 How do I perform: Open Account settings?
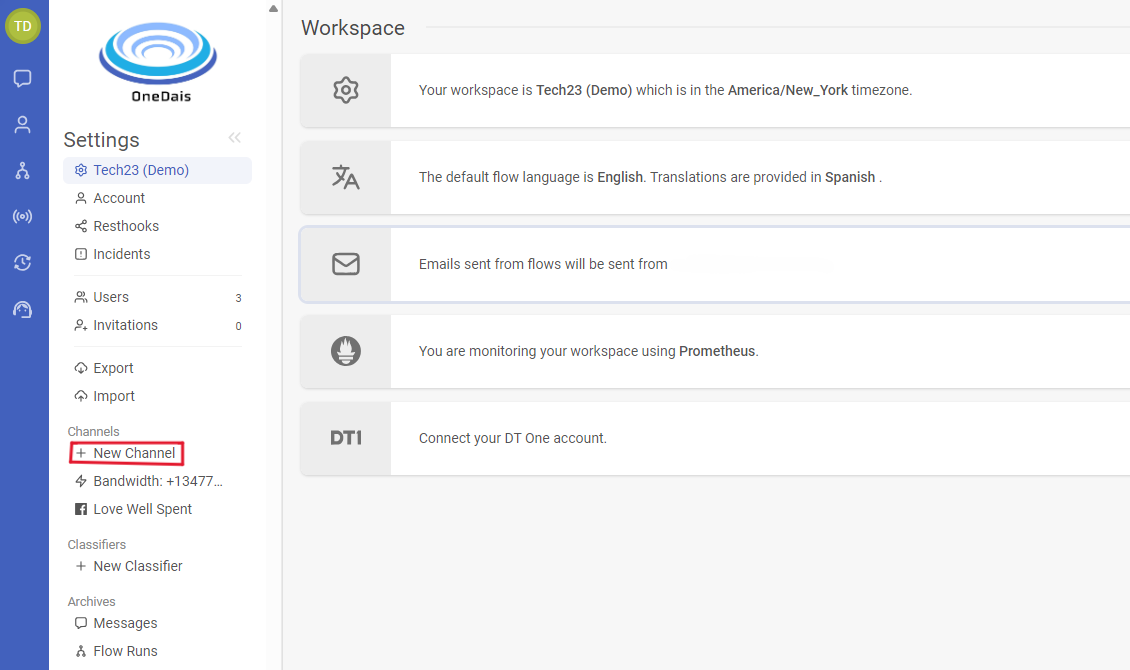119,198
